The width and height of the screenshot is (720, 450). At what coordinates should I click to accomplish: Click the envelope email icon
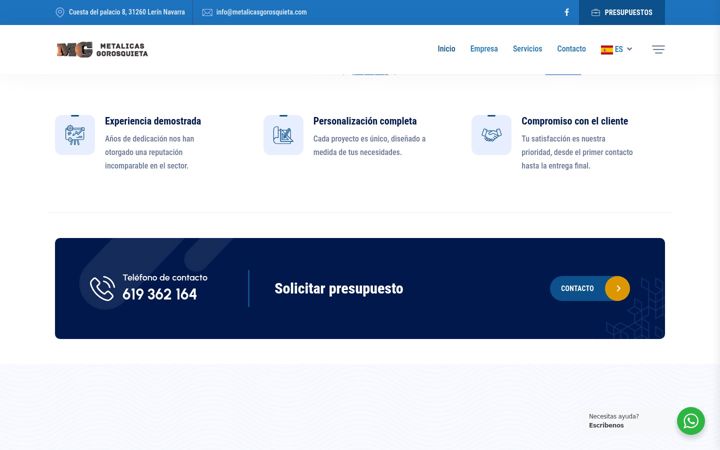click(207, 12)
